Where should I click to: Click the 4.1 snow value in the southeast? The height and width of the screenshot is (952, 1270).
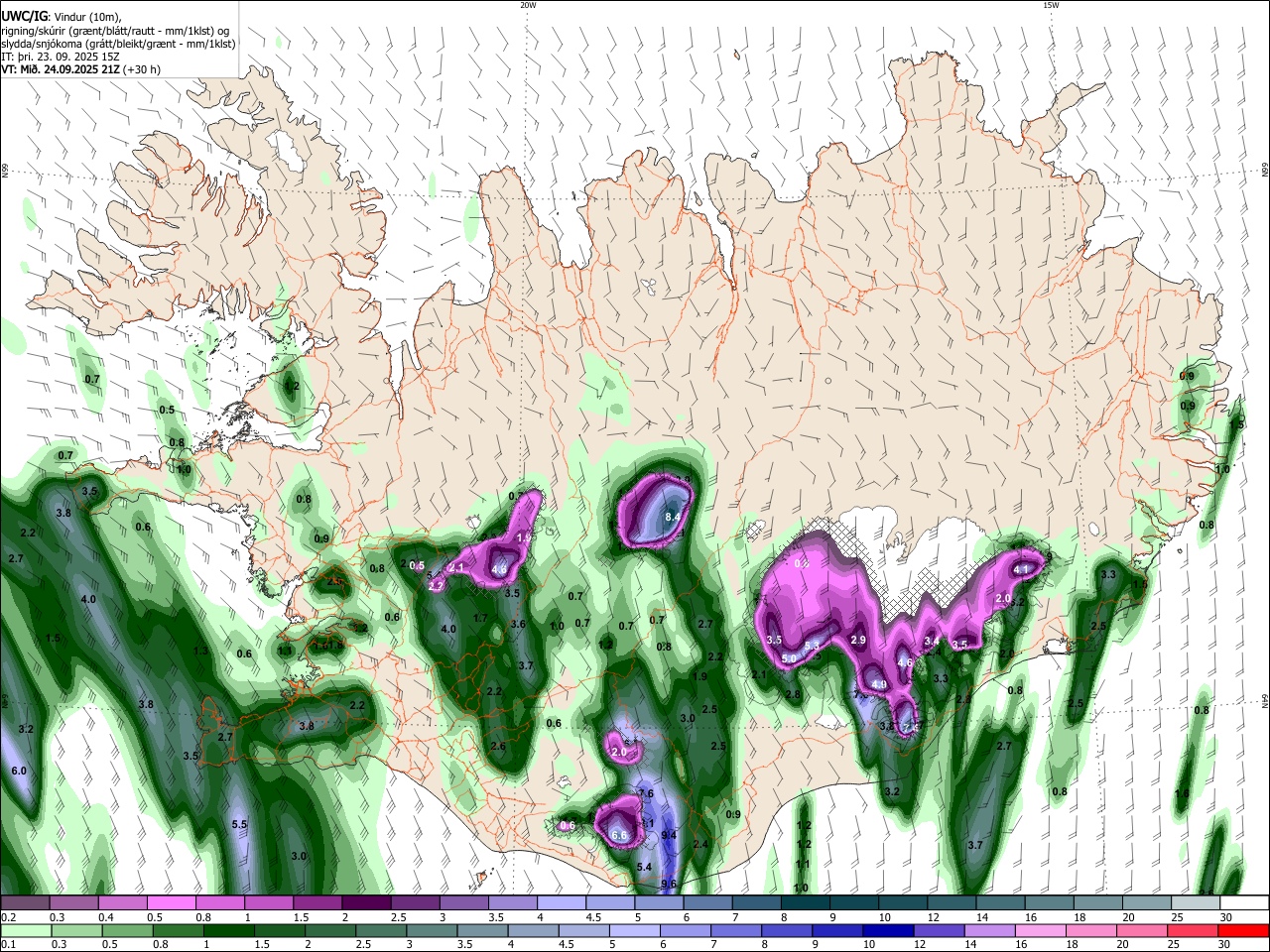1021,569
